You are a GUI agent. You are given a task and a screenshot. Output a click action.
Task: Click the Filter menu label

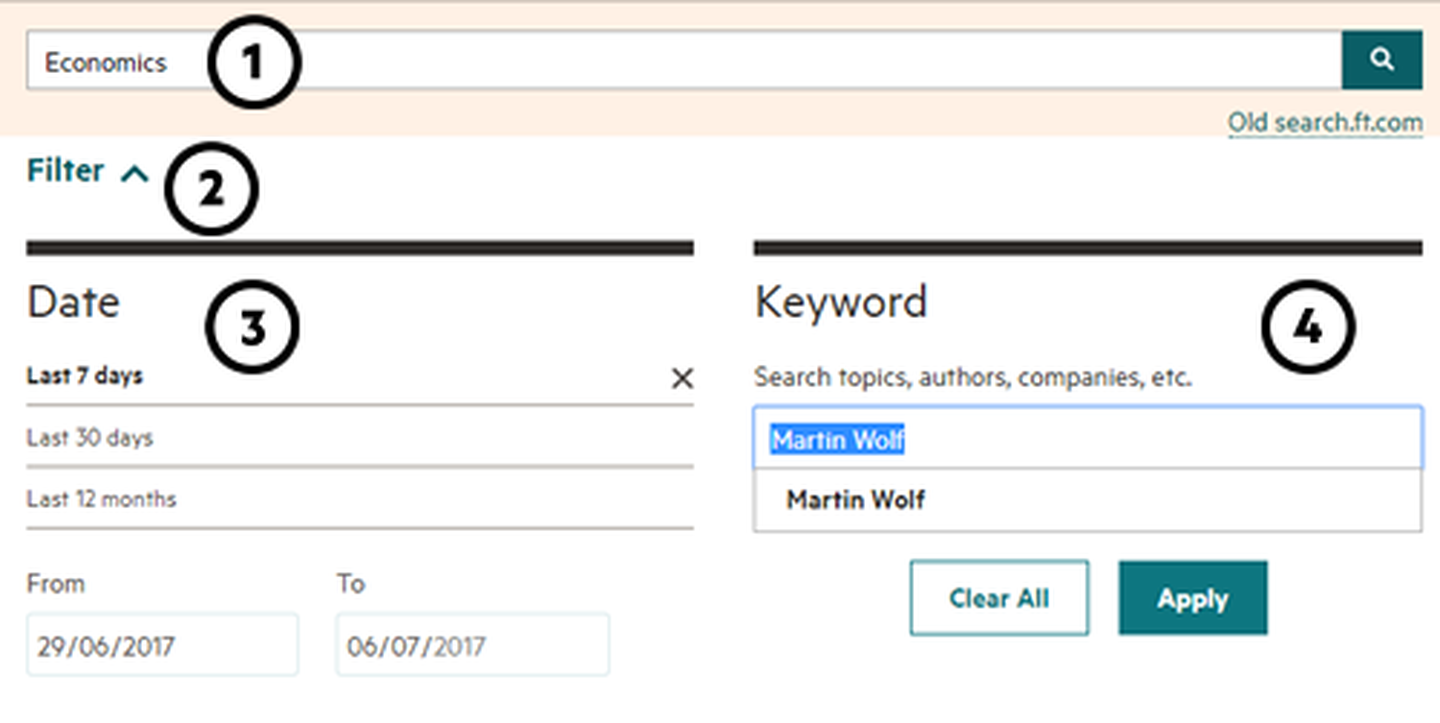[x=64, y=170]
